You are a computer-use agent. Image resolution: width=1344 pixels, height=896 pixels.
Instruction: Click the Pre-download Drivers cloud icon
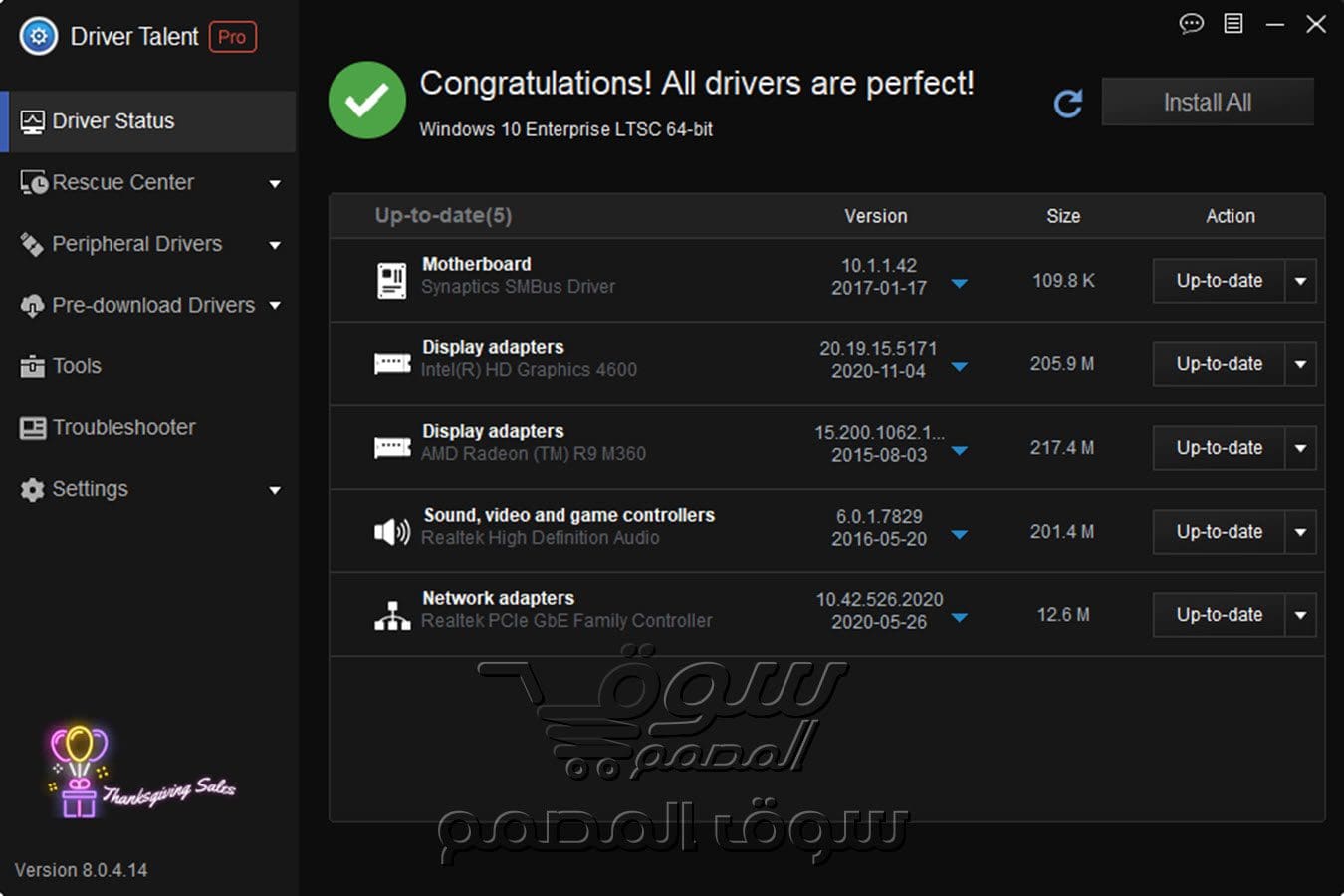coord(32,306)
